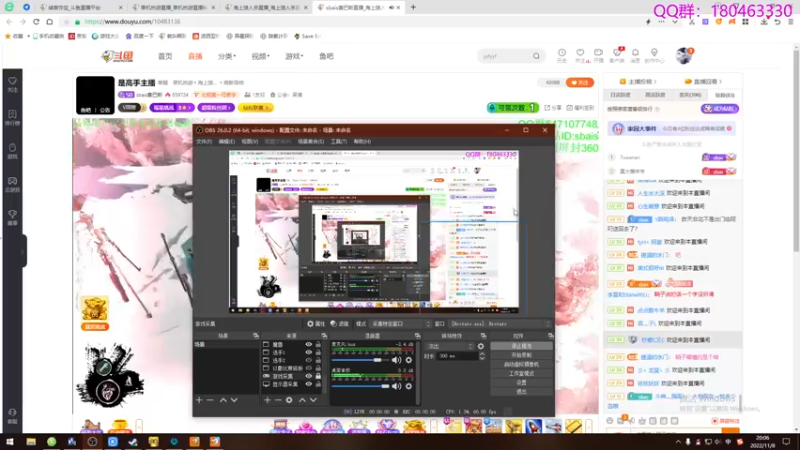Toggle lock on 游戏采集 source

tap(318, 376)
